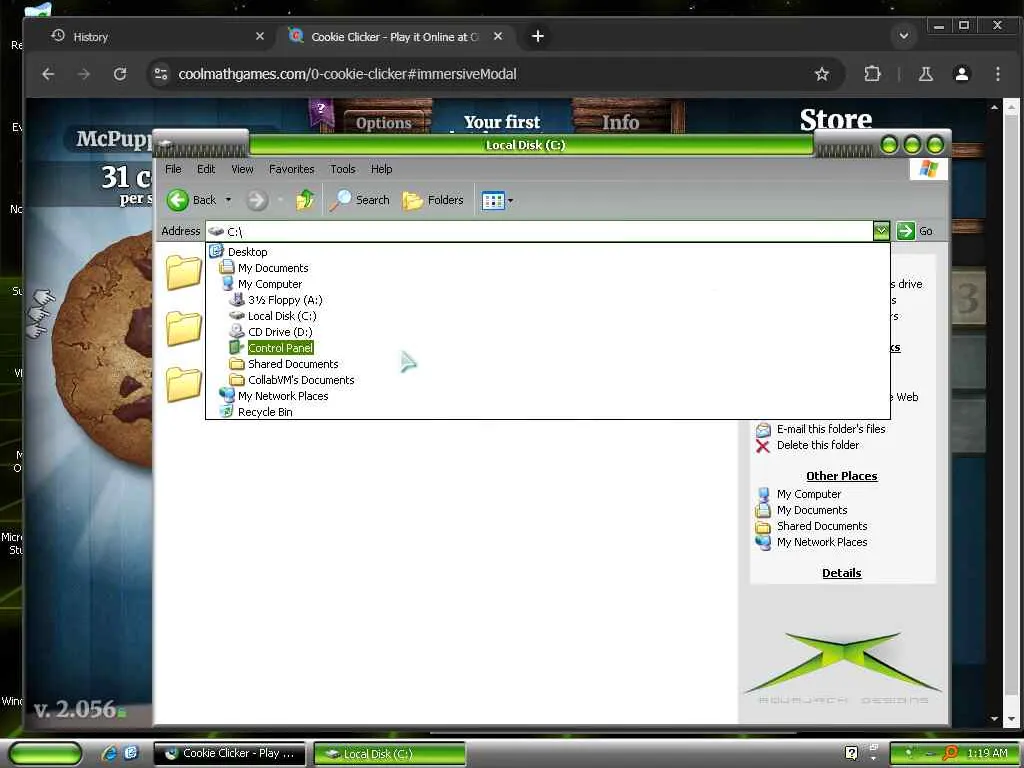Select the highlighted Control Panel entry
The height and width of the screenshot is (768, 1024).
pyautogui.click(x=281, y=348)
